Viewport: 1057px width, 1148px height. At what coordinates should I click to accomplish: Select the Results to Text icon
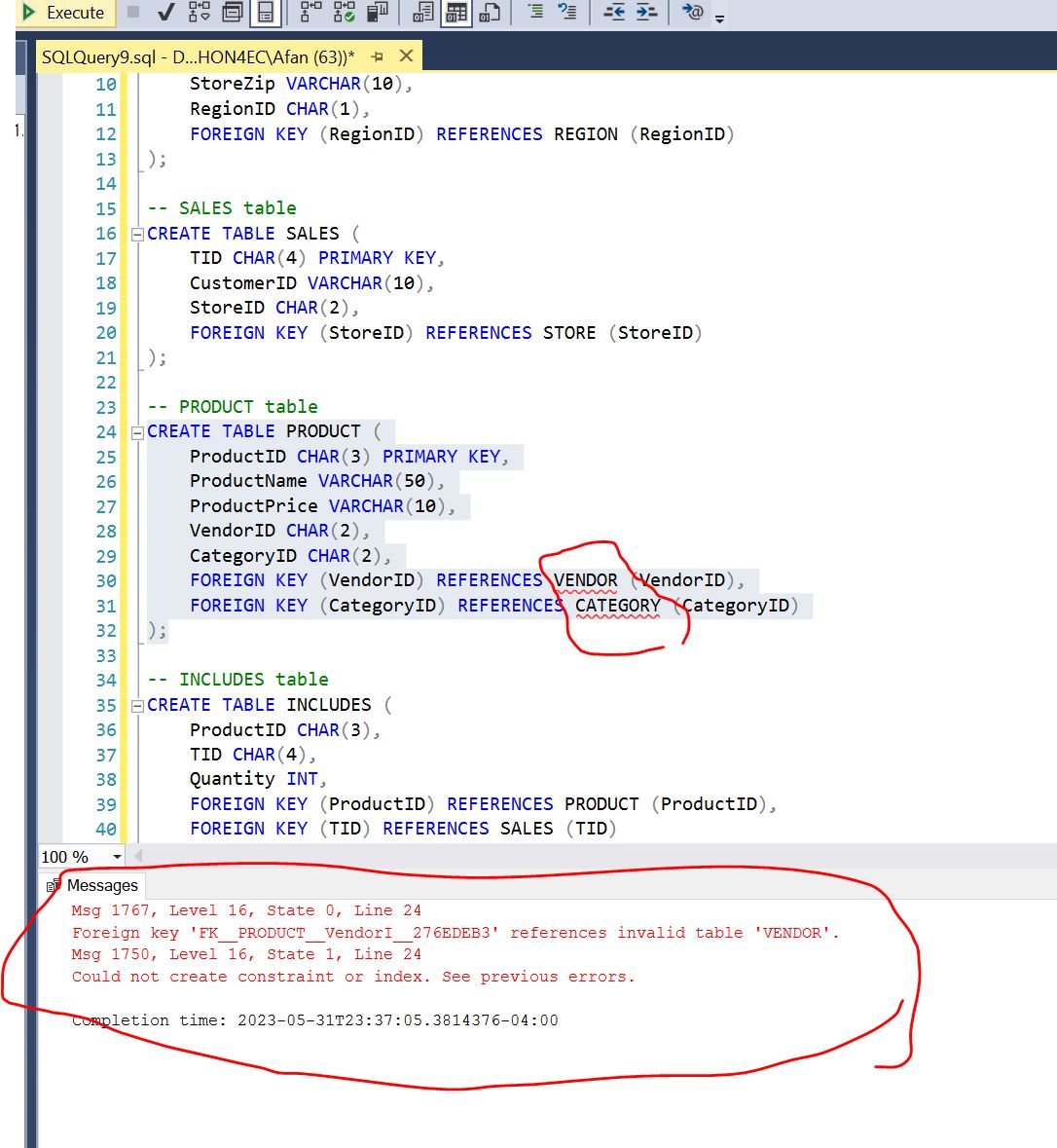[422, 13]
